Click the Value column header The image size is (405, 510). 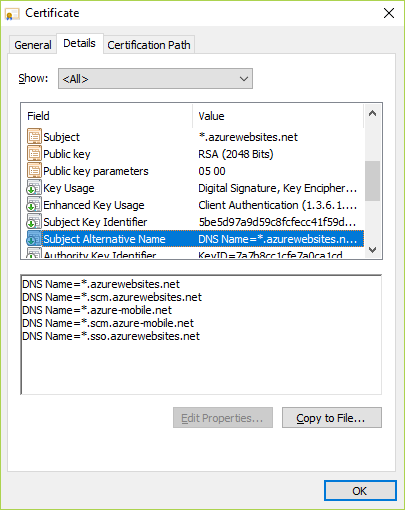(278, 116)
